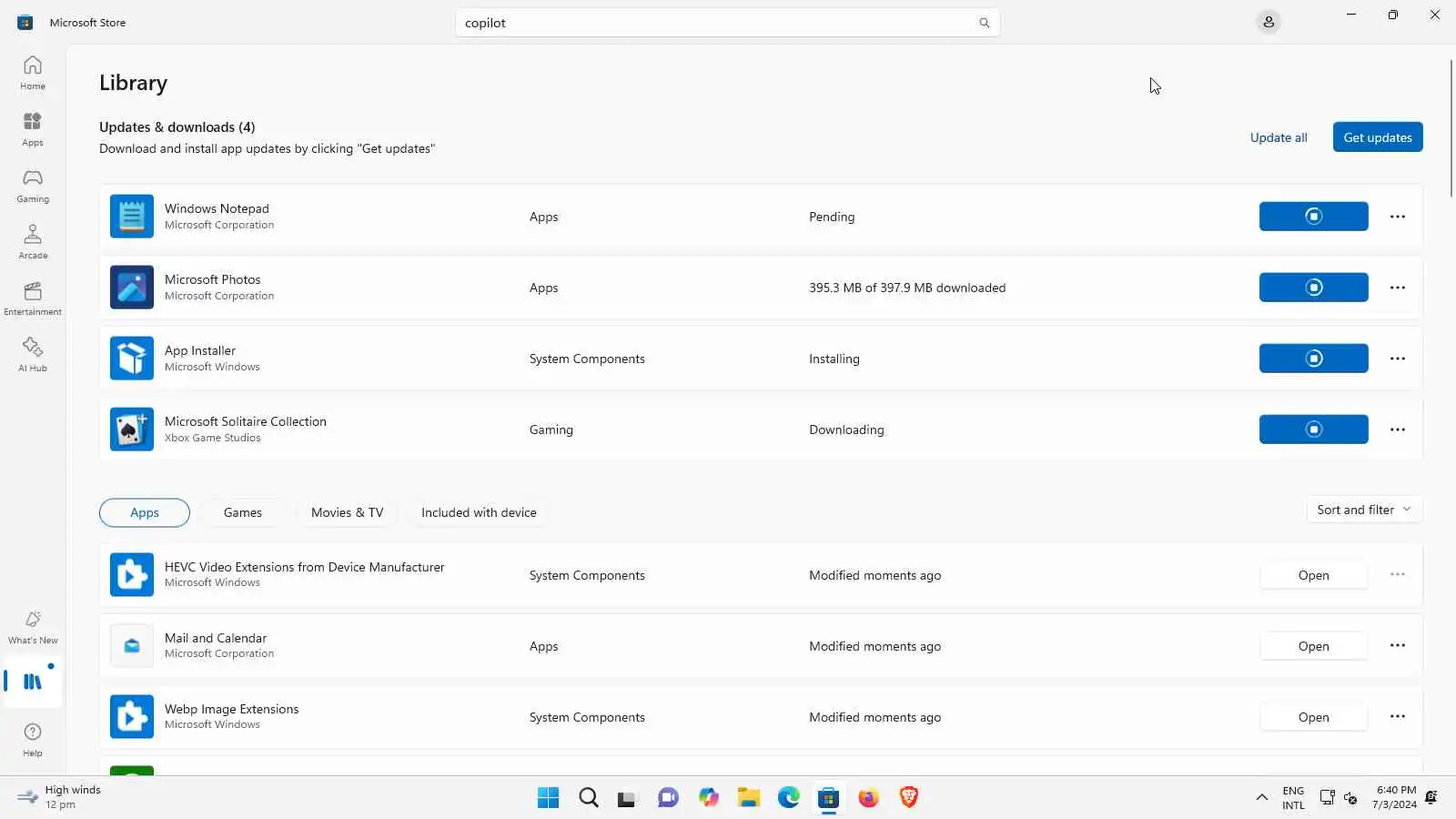Click the Microsoft Solitaire Collection icon
This screenshot has height=819, width=1456.
pos(132,430)
